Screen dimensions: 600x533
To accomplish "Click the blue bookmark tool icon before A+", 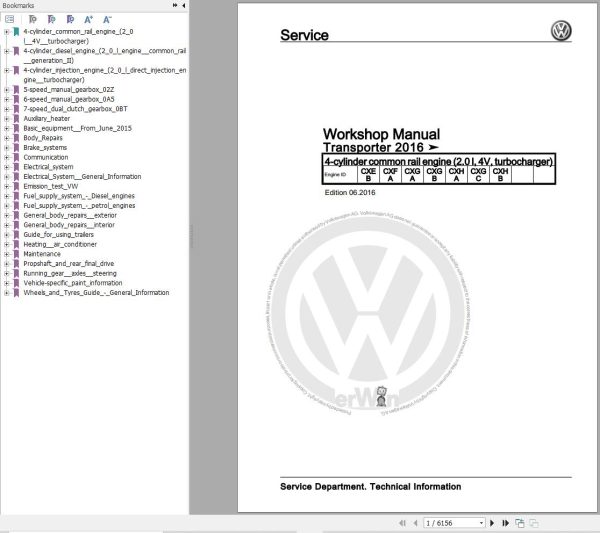I will [70, 19].
